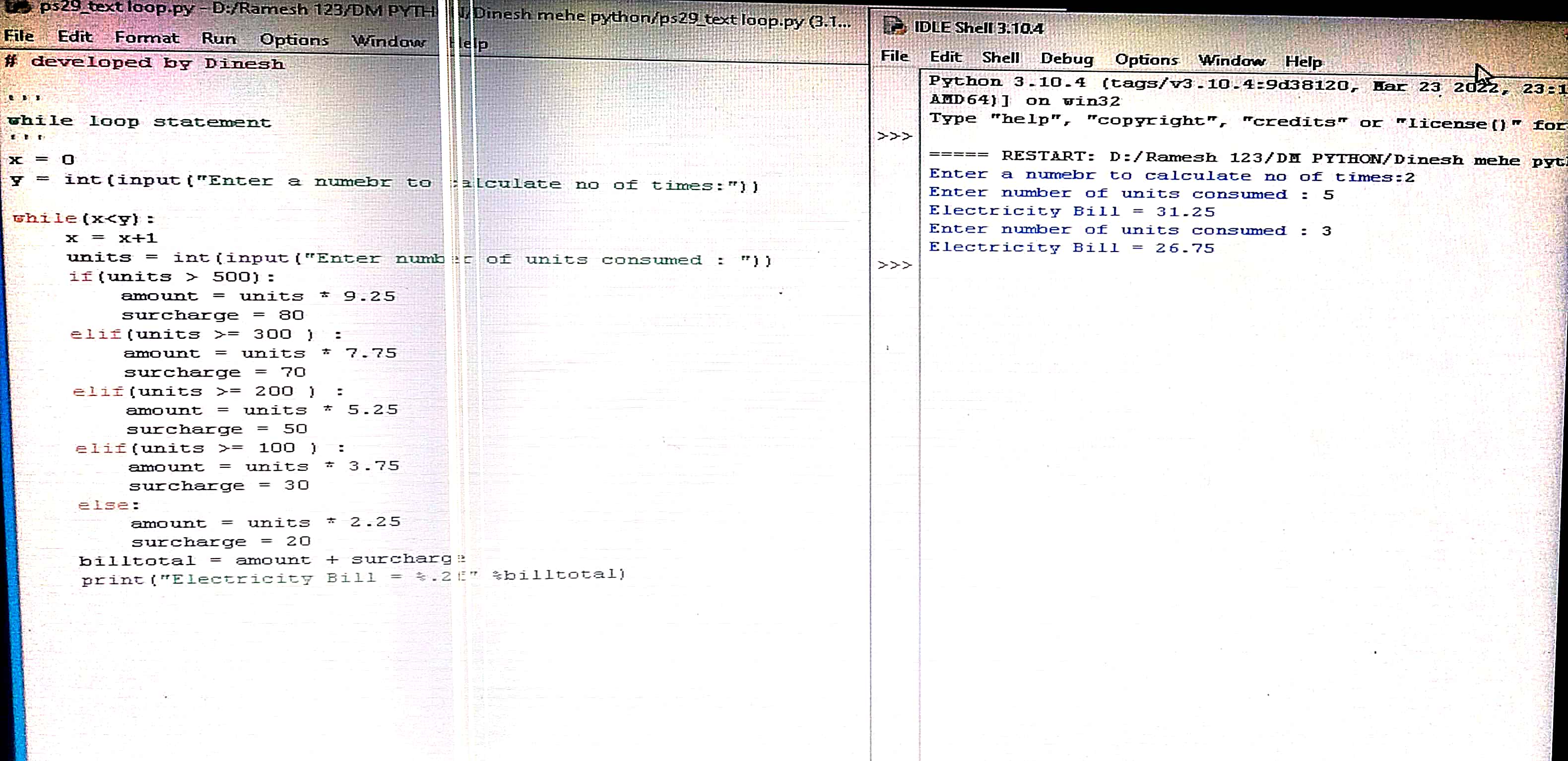The image size is (1568, 761).
Task: Open the Shell window's Help menu
Action: [x=1303, y=62]
